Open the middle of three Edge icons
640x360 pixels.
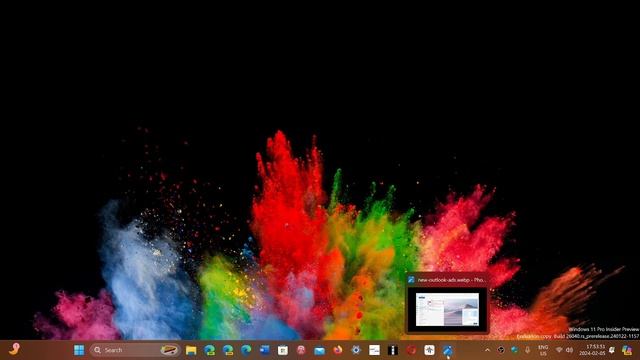(x=228, y=350)
